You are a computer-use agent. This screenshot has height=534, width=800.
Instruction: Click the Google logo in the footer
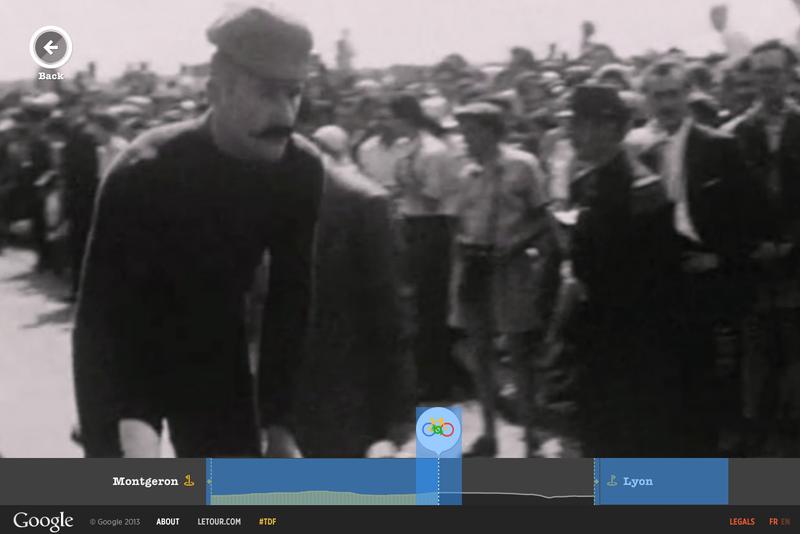tap(43, 521)
